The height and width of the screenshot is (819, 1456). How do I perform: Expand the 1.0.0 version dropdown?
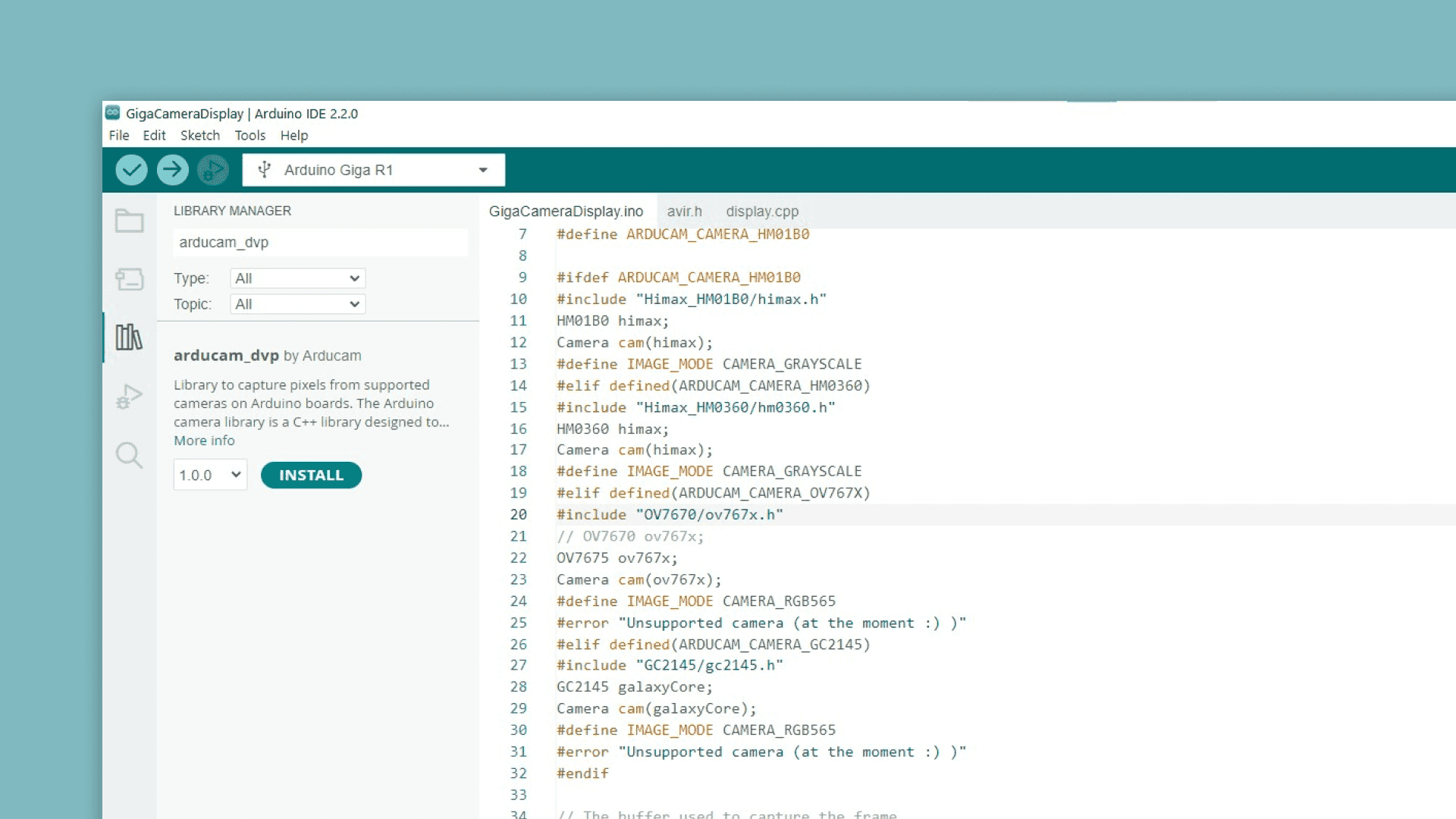coord(210,475)
